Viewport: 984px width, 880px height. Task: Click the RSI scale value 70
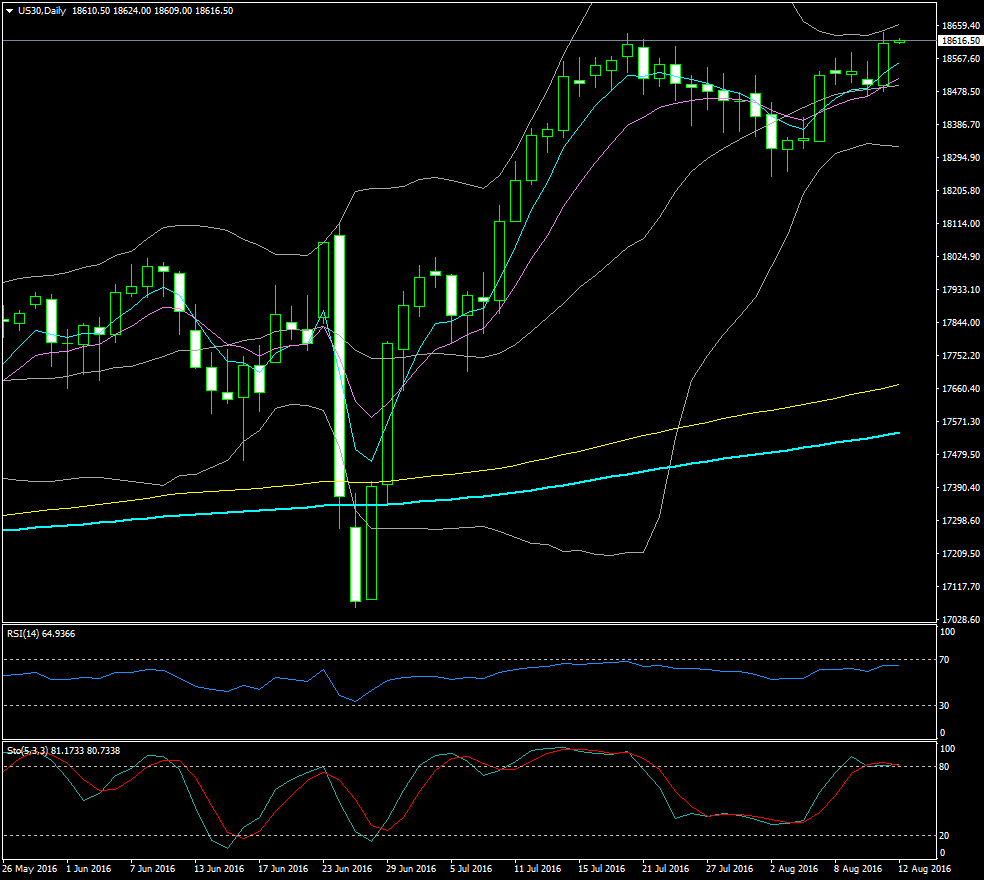point(944,660)
